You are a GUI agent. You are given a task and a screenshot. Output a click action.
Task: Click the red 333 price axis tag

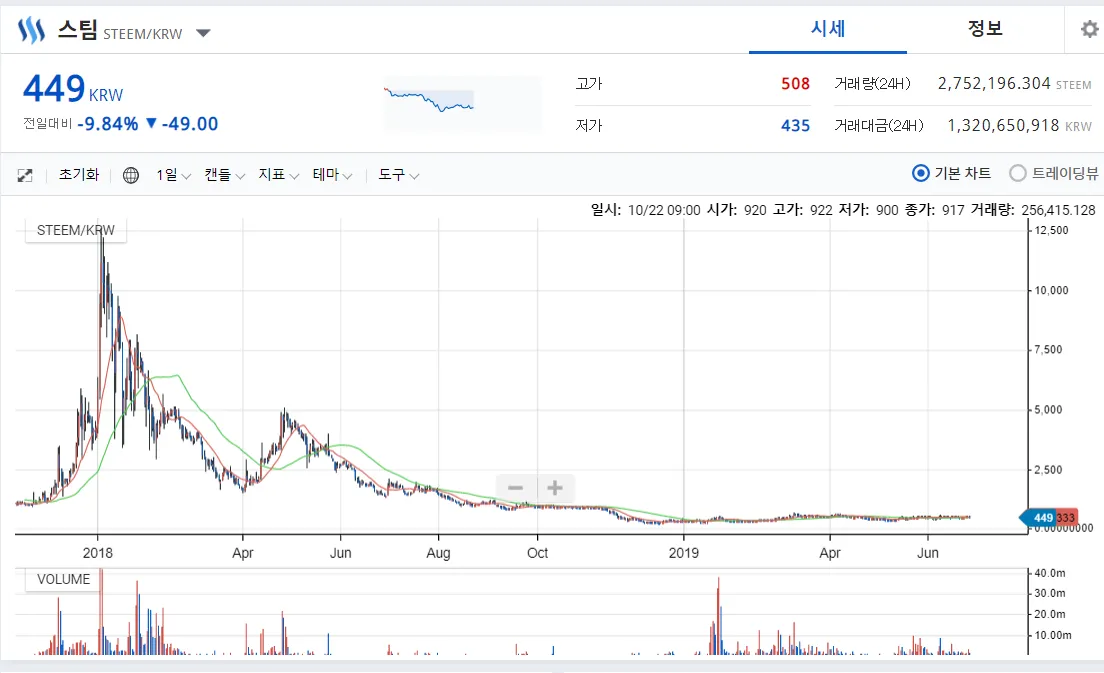(x=1066, y=517)
